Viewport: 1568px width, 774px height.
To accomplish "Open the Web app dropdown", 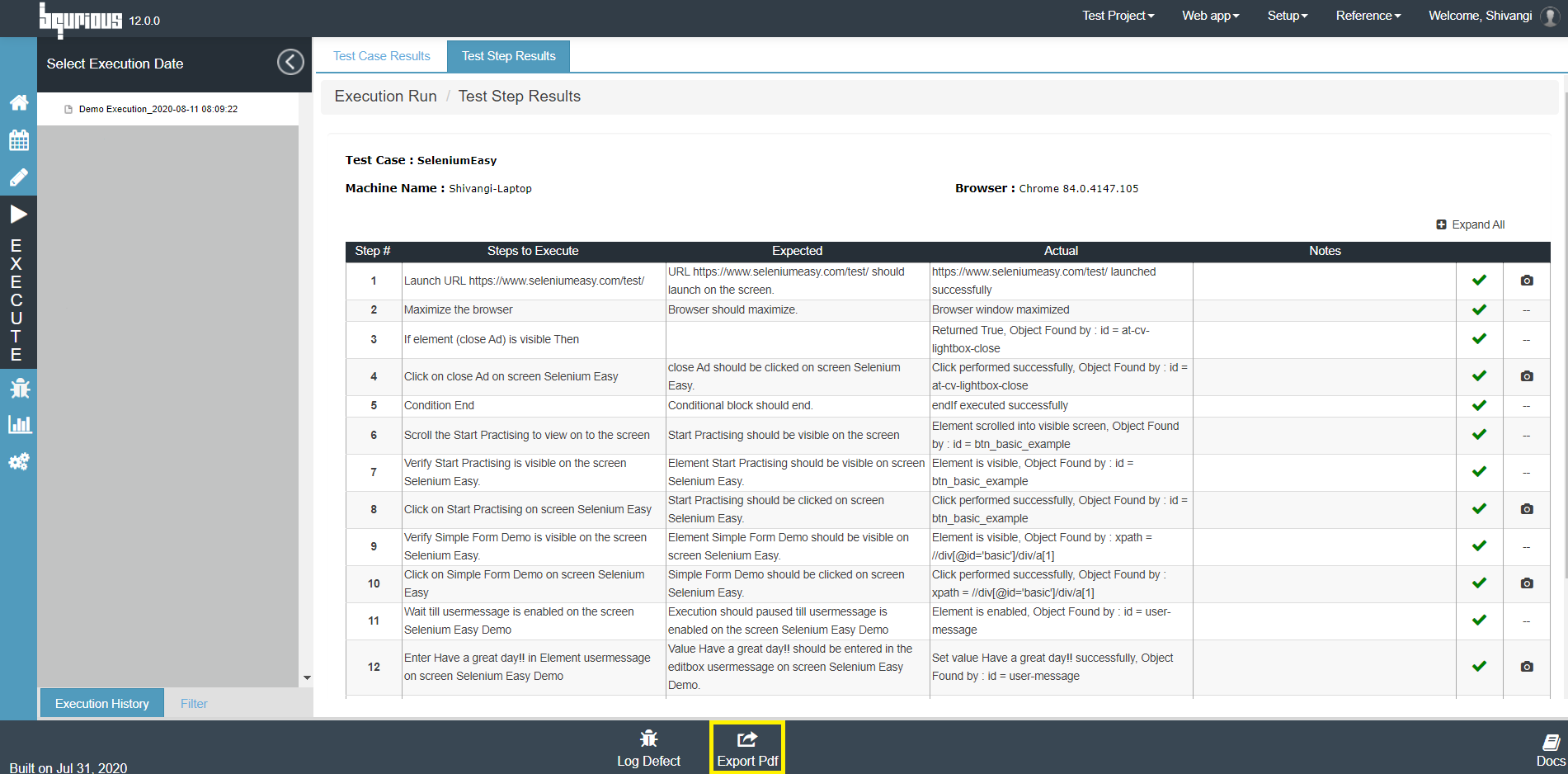I will point(1211,16).
